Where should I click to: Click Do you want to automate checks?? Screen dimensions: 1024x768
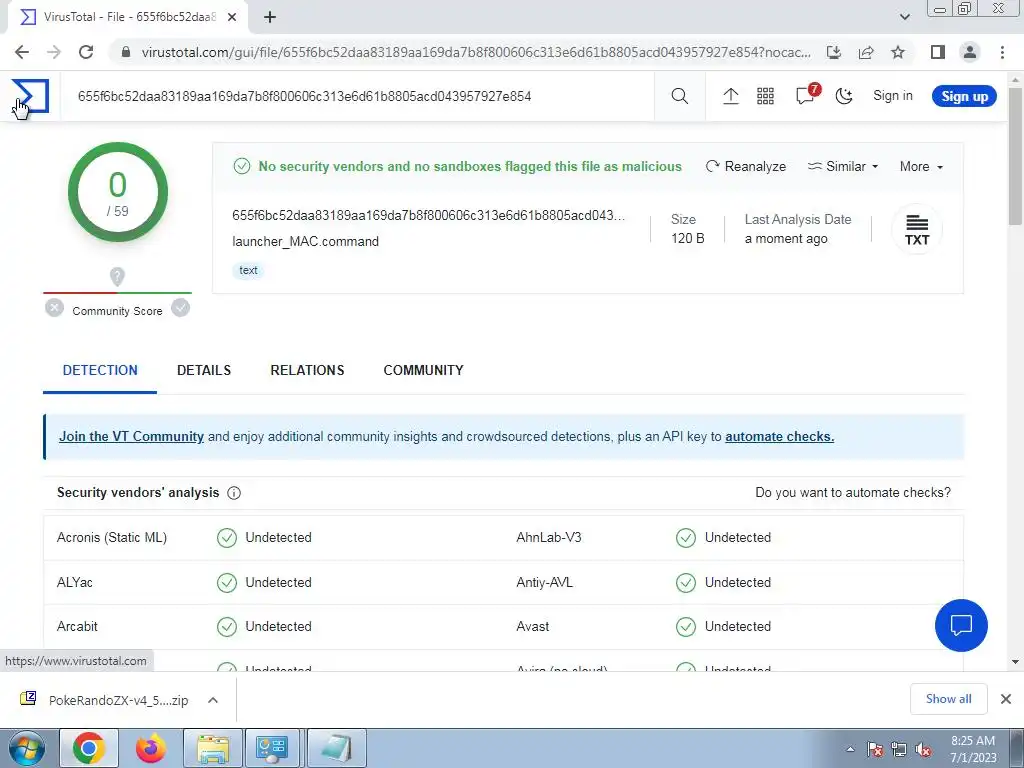[853, 492]
